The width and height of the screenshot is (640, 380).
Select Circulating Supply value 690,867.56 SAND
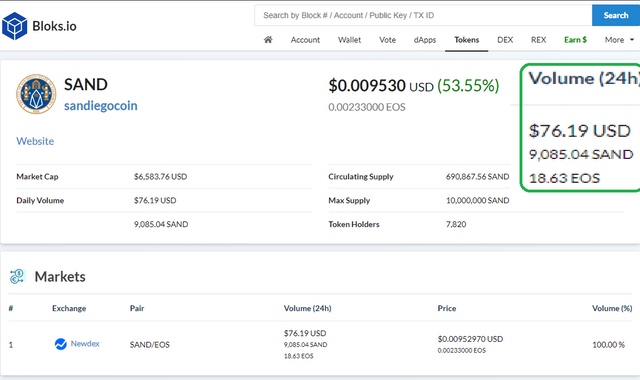[x=478, y=177]
